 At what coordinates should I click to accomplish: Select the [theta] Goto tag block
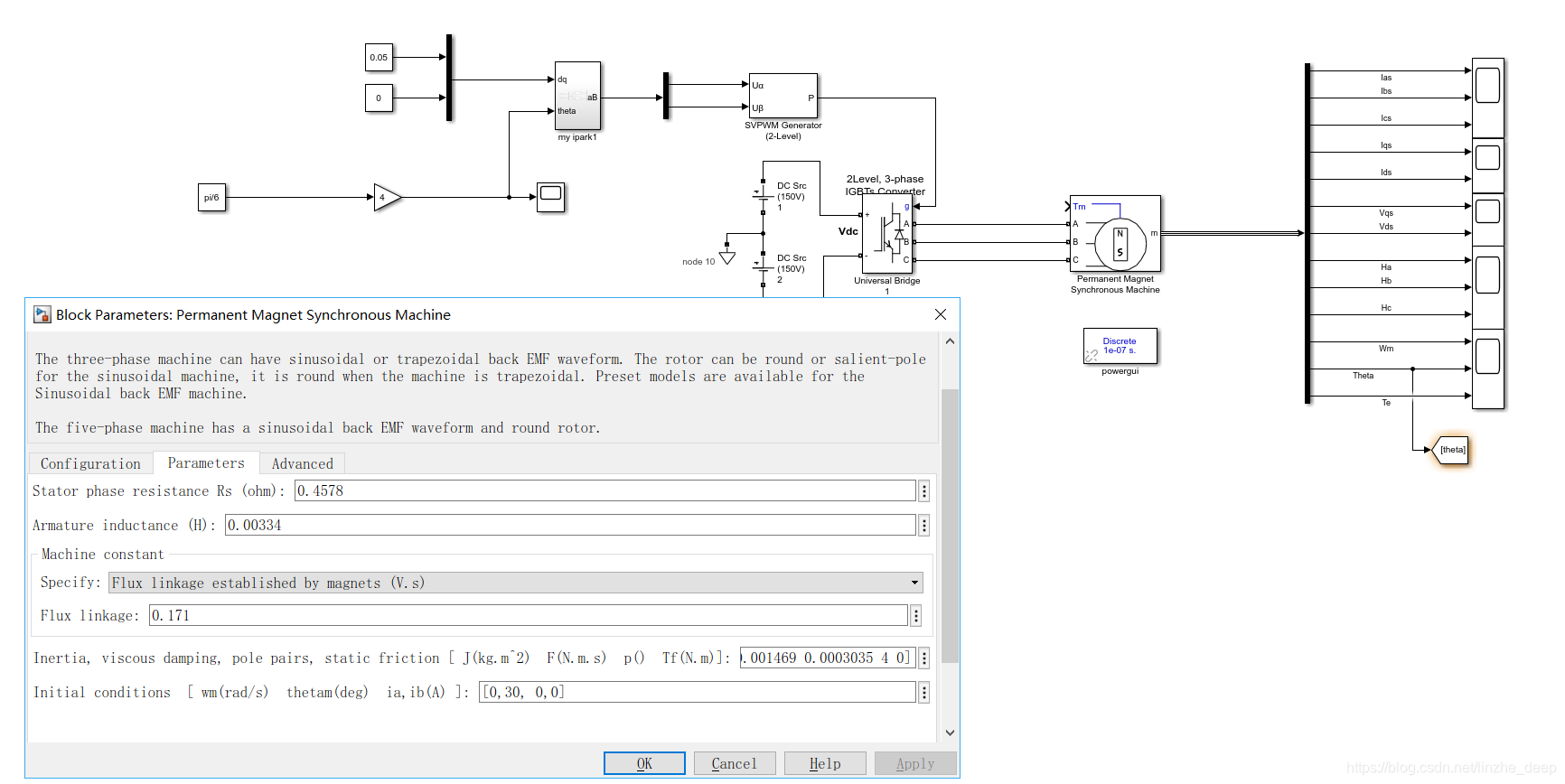[1451, 450]
